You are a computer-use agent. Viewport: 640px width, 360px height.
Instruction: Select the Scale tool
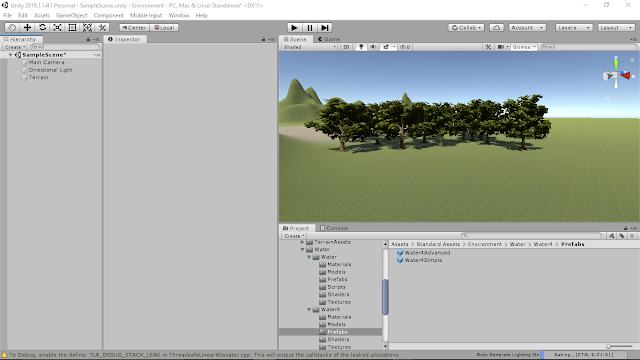58,27
